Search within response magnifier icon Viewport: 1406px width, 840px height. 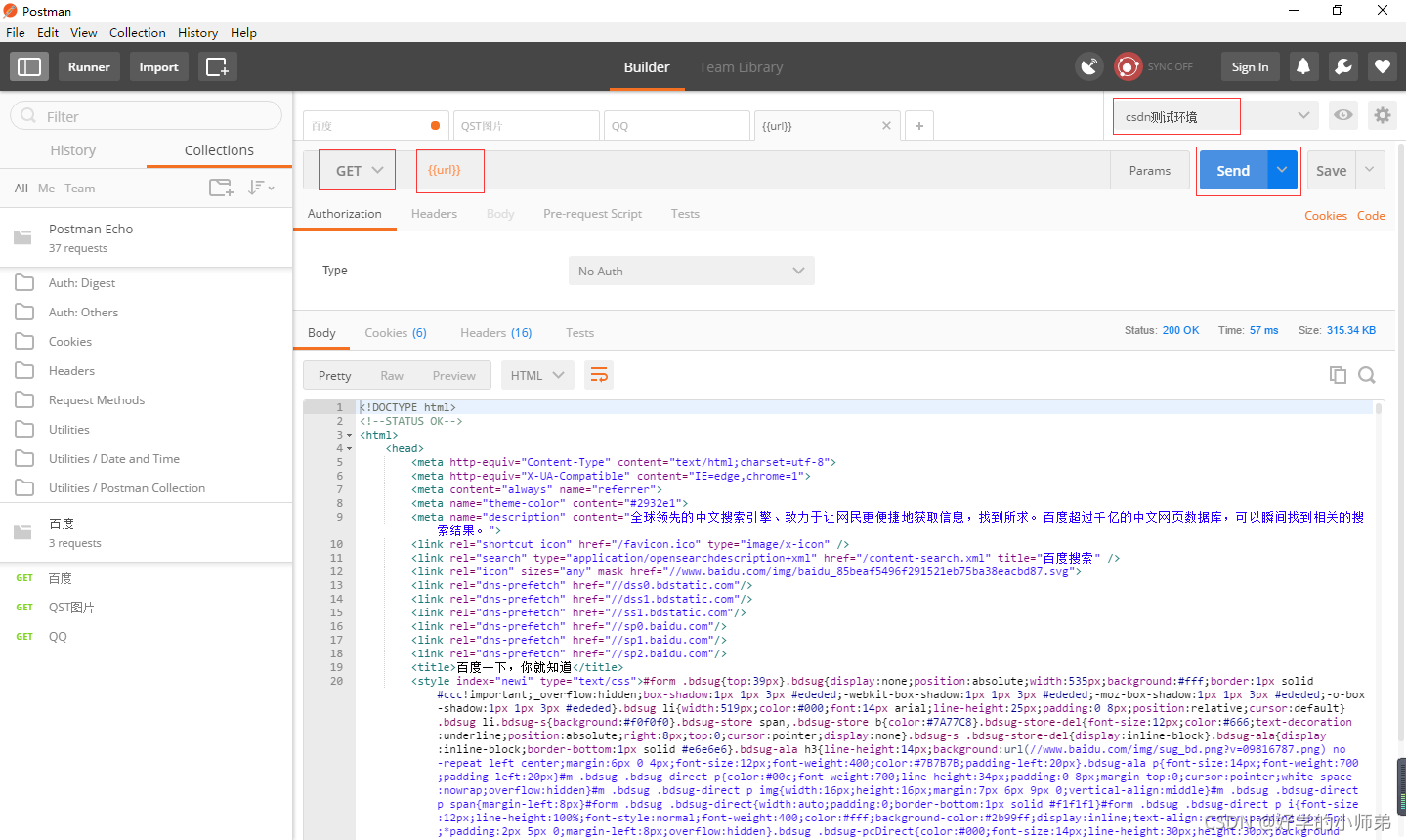[x=1367, y=375]
